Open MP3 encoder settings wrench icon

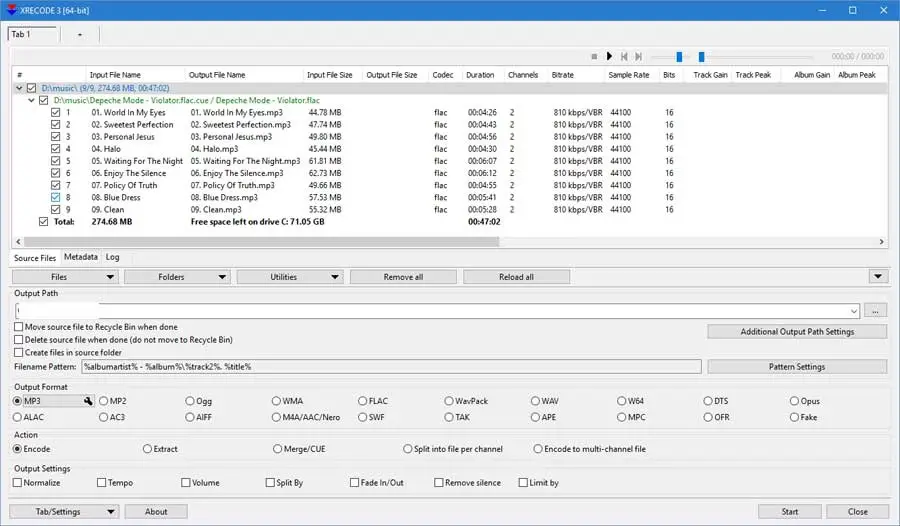point(88,401)
